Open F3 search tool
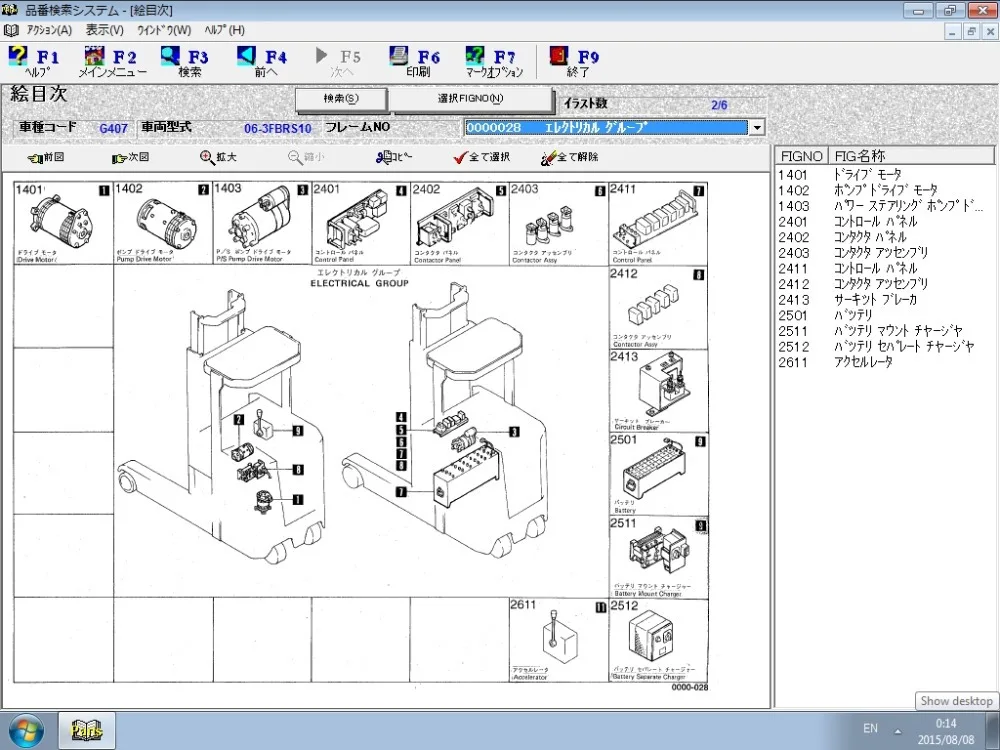 click(x=186, y=61)
